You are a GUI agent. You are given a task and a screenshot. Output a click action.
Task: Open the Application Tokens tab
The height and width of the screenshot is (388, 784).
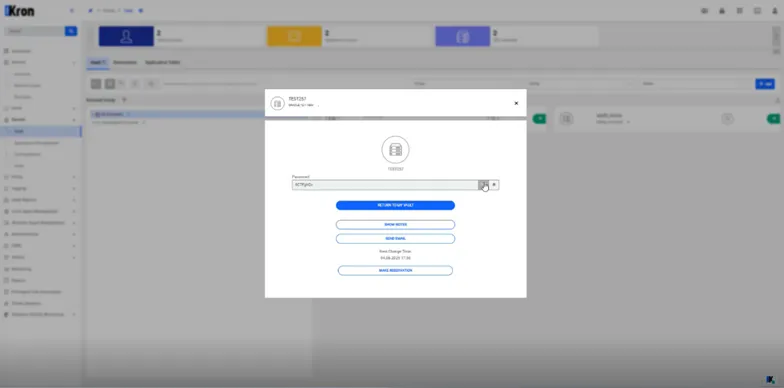tap(162, 62)
